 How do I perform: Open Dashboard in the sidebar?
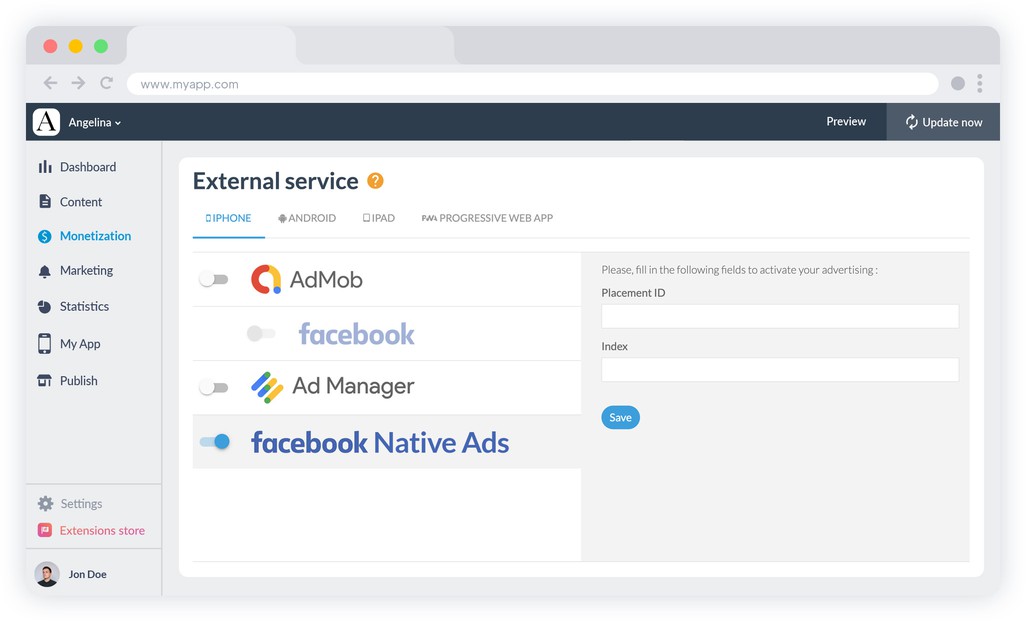[x=88, y=167]
